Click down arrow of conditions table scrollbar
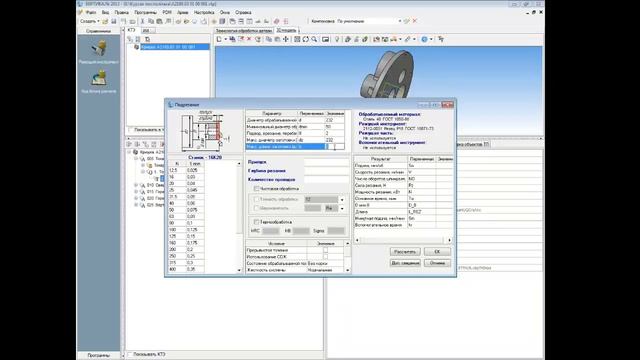The image size is (640, 360). coord(347,270)
